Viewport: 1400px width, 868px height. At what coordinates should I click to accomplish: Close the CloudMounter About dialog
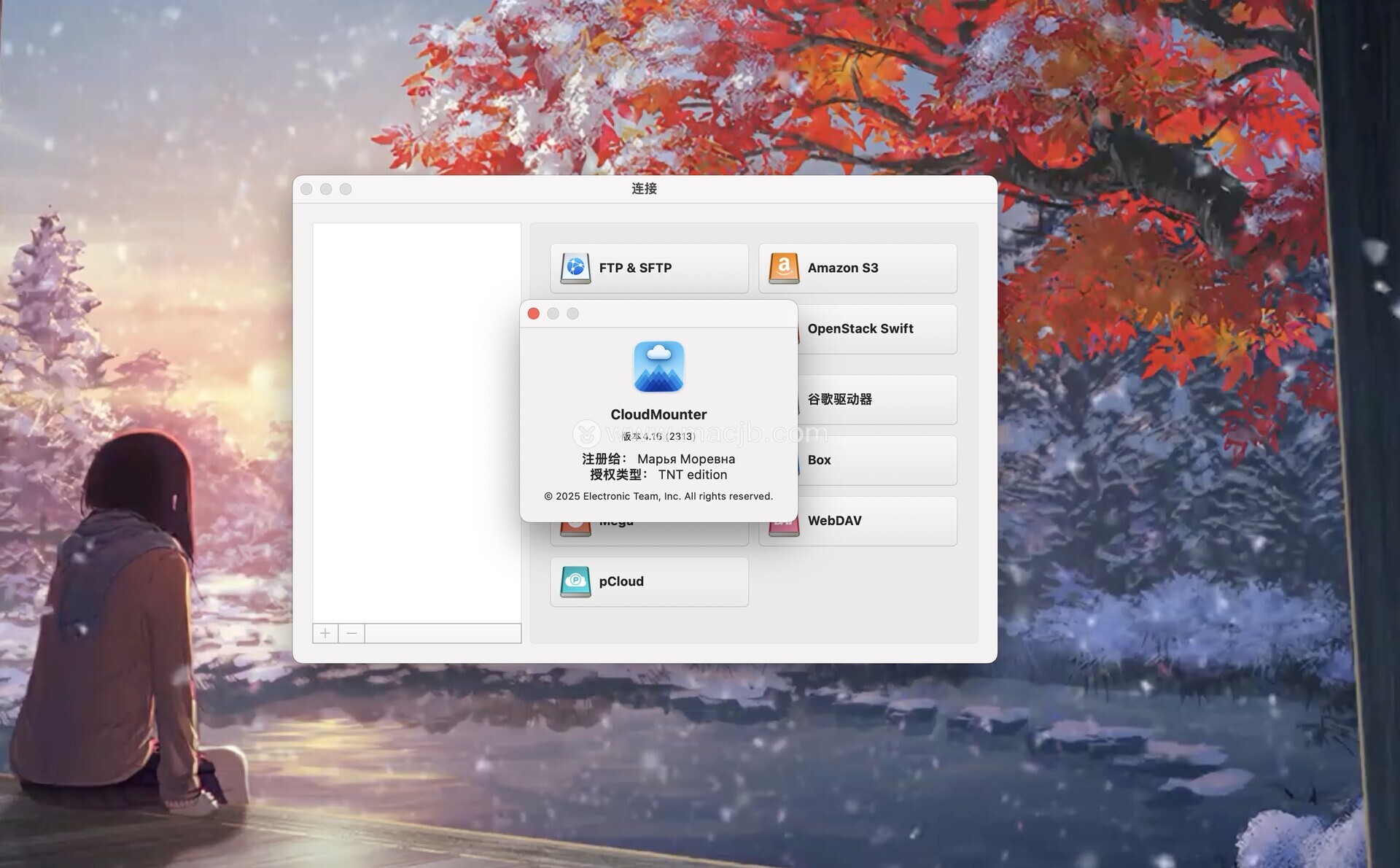pyautogui.click(x=534, y=314)
